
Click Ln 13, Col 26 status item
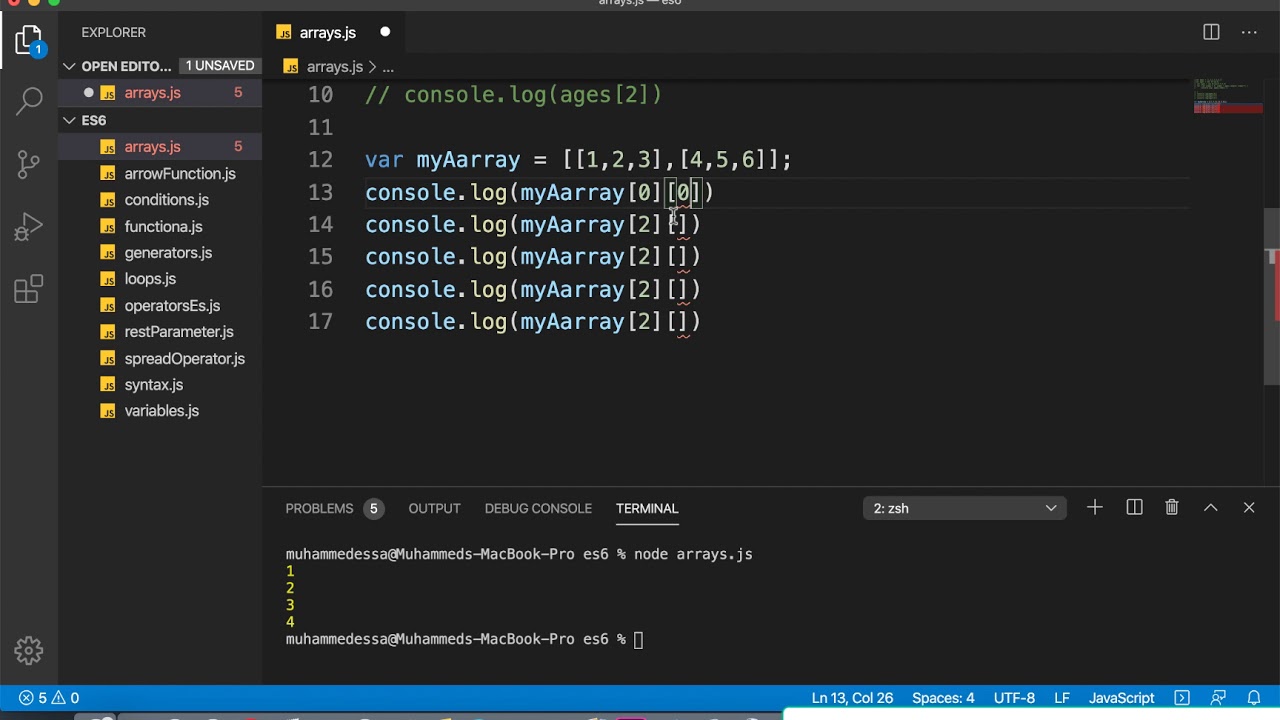tap(852, 698)
